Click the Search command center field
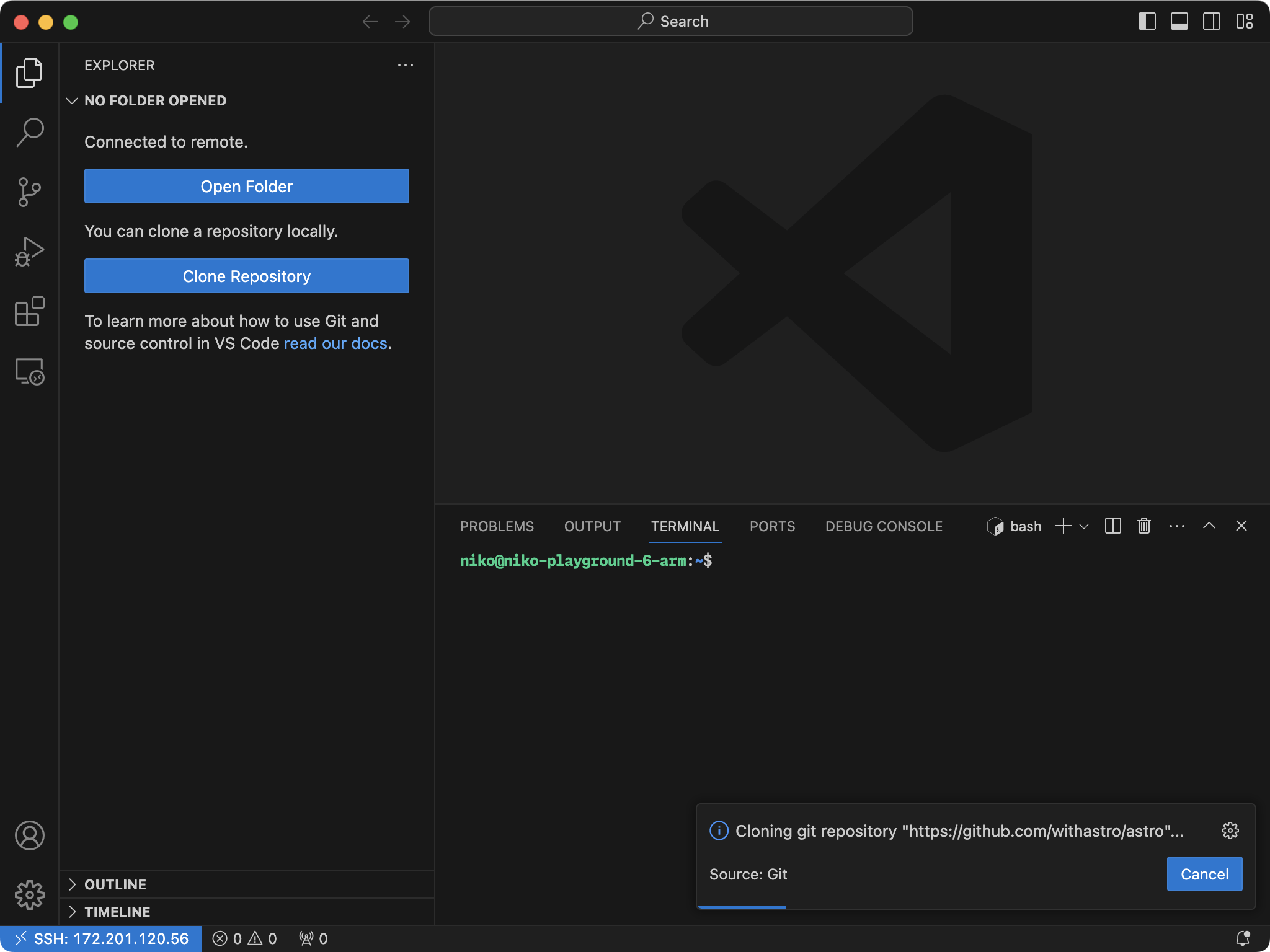The image size is (1270, 952). point(670,22)
